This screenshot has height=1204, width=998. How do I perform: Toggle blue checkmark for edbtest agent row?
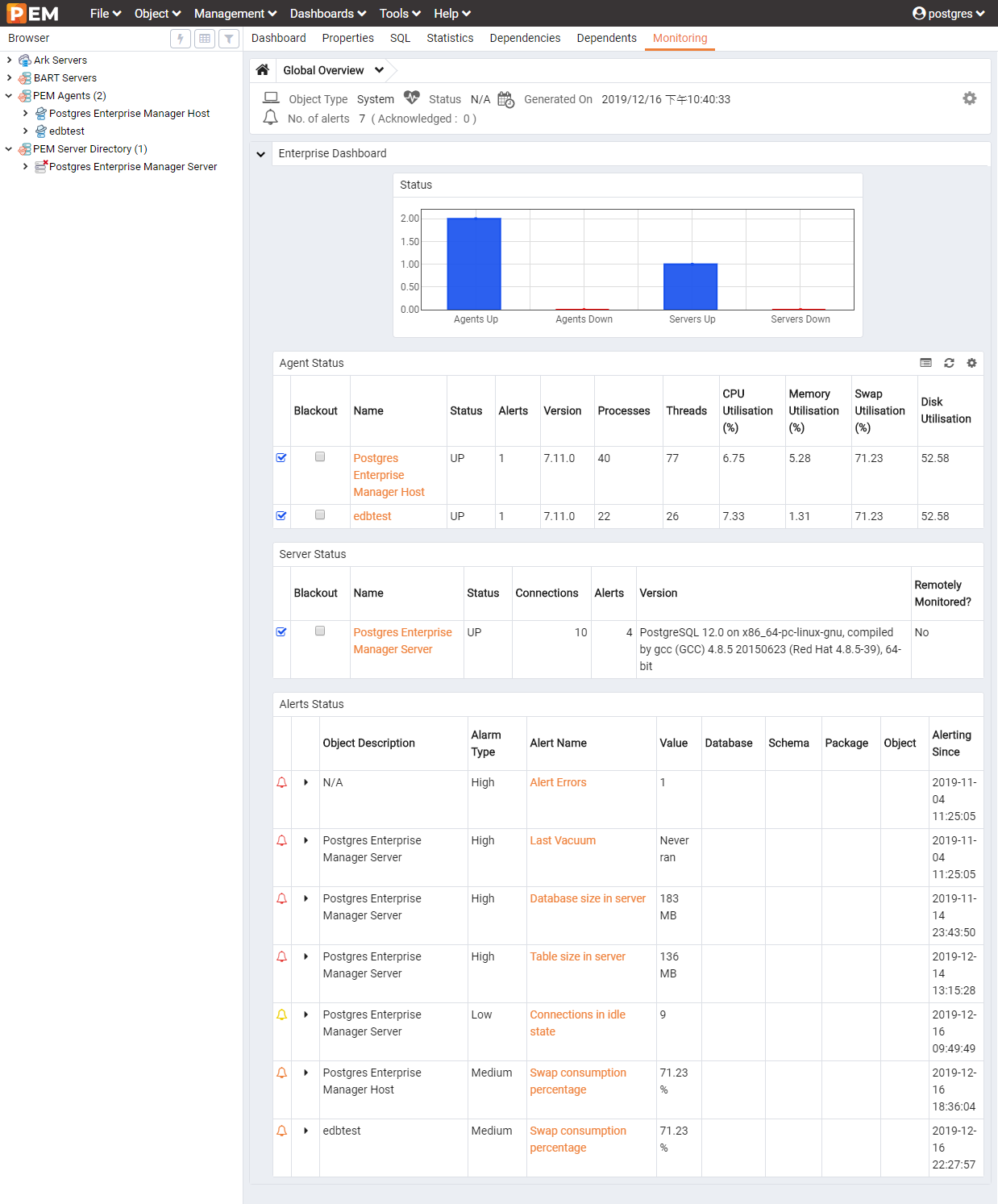pos(281,515)
